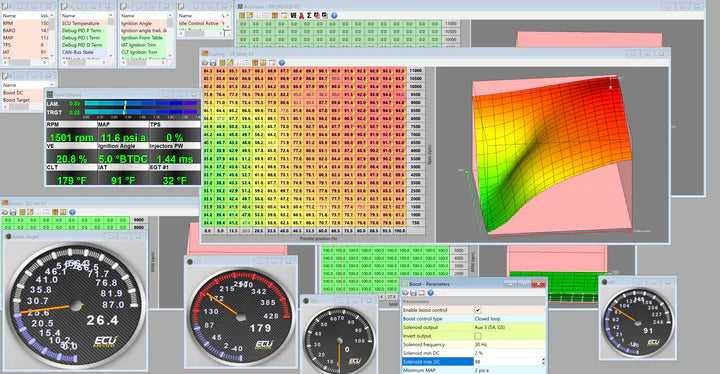Click Injectors PW readout 1.44 ms

[174, 159]
